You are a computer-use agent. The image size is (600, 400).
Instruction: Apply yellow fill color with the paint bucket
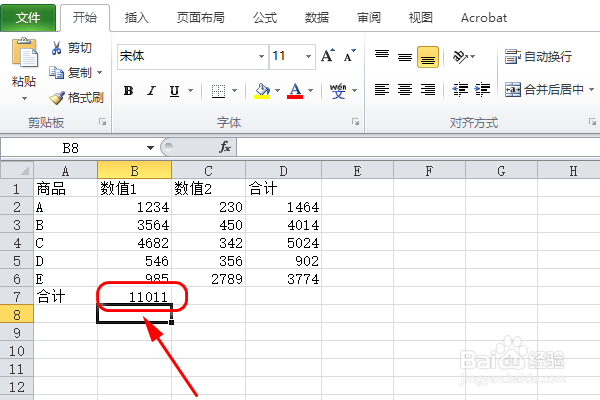[x=262, y=91]
